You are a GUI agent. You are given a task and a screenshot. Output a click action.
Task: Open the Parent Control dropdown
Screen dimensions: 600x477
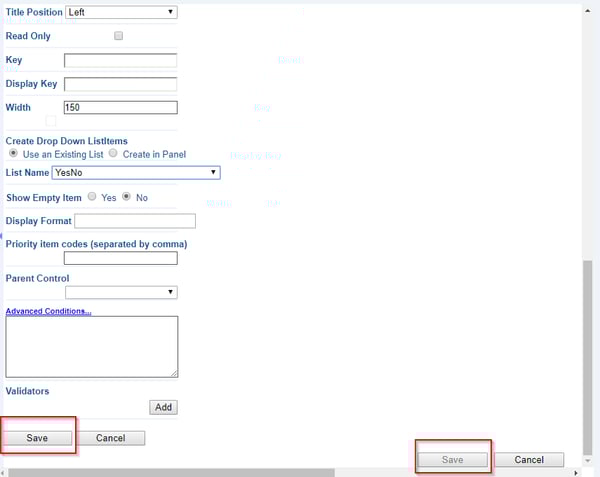120,292
